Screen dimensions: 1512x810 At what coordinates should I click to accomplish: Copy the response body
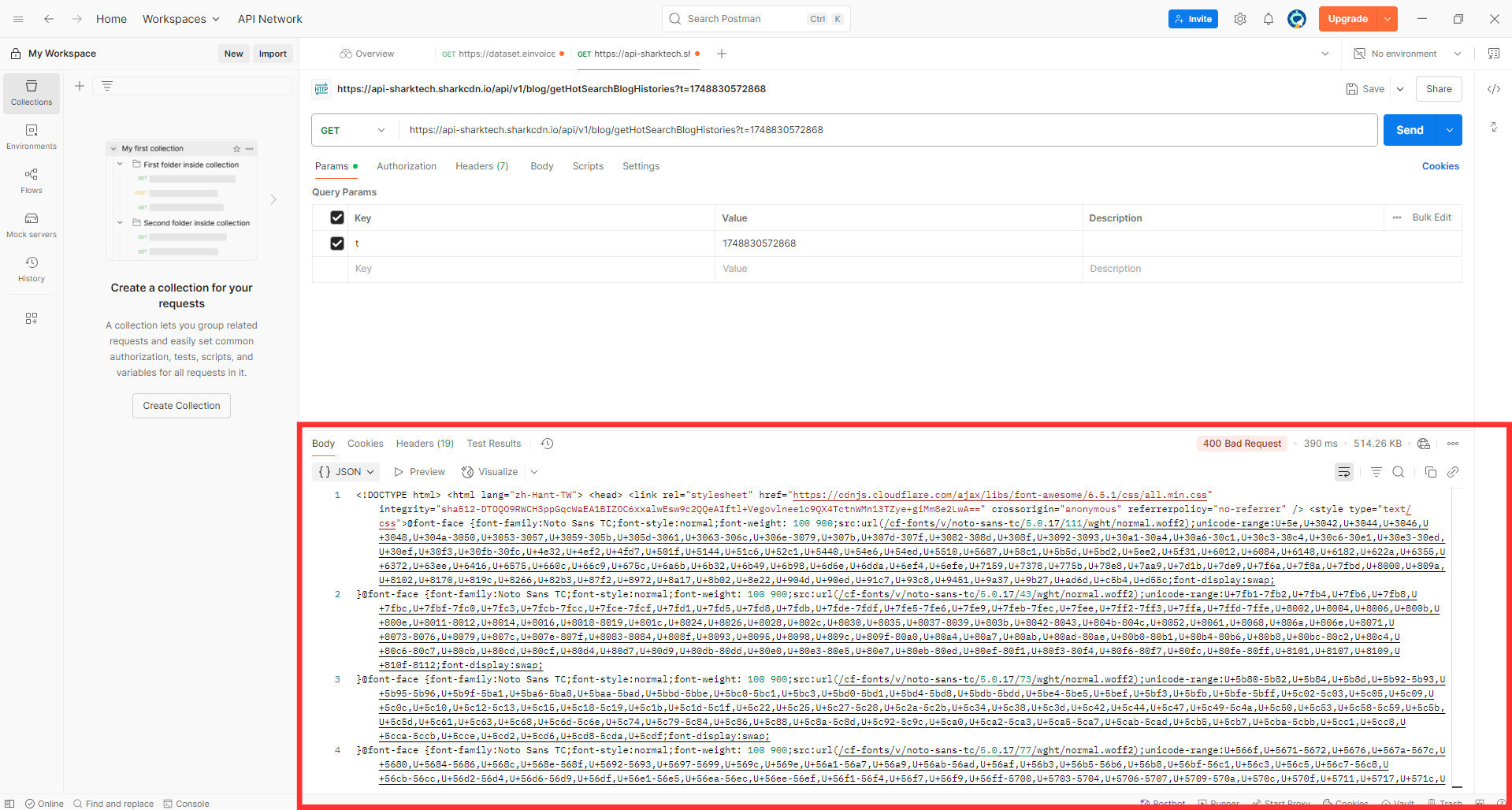click(x=1431, y=472)
